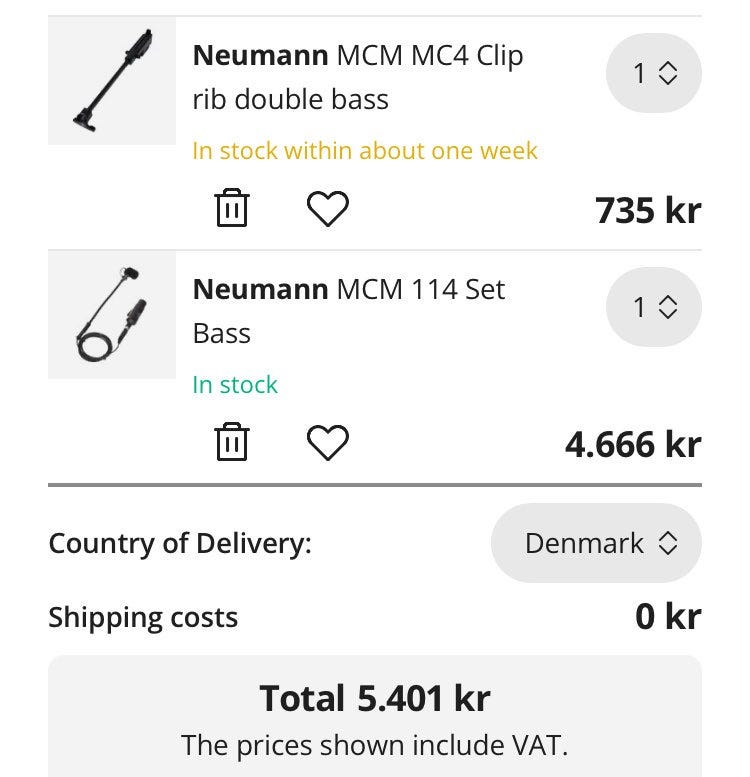The width and height of the screenshot is (750, 777).
Task: Click the 735 kr price
Action: pos(648,210)
